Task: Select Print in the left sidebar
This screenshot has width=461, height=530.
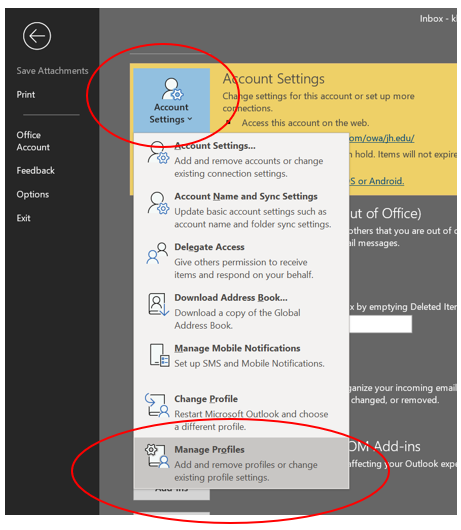Action: point(26,94)
